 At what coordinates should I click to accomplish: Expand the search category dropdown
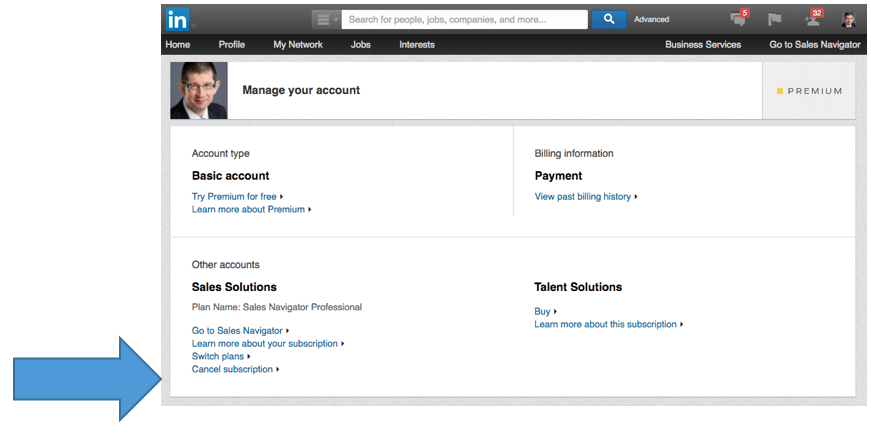point(326,19)
